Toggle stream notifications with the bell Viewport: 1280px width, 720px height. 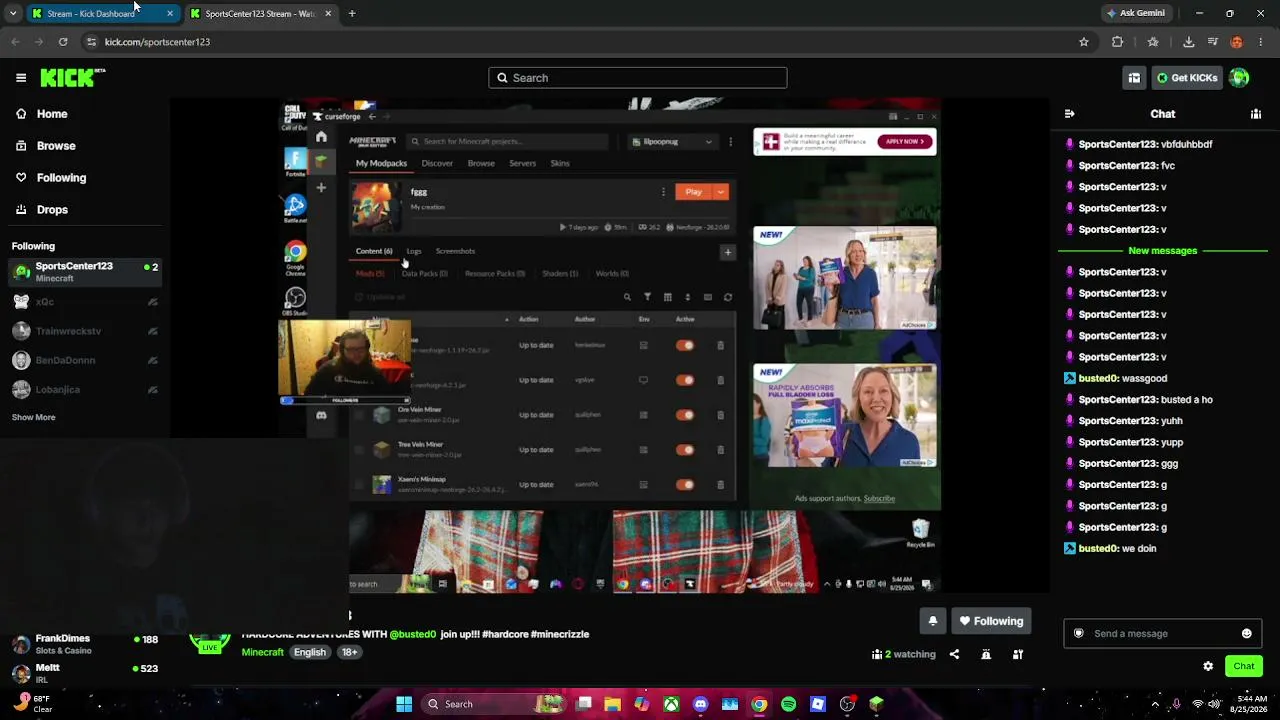[x=932, y=621]
